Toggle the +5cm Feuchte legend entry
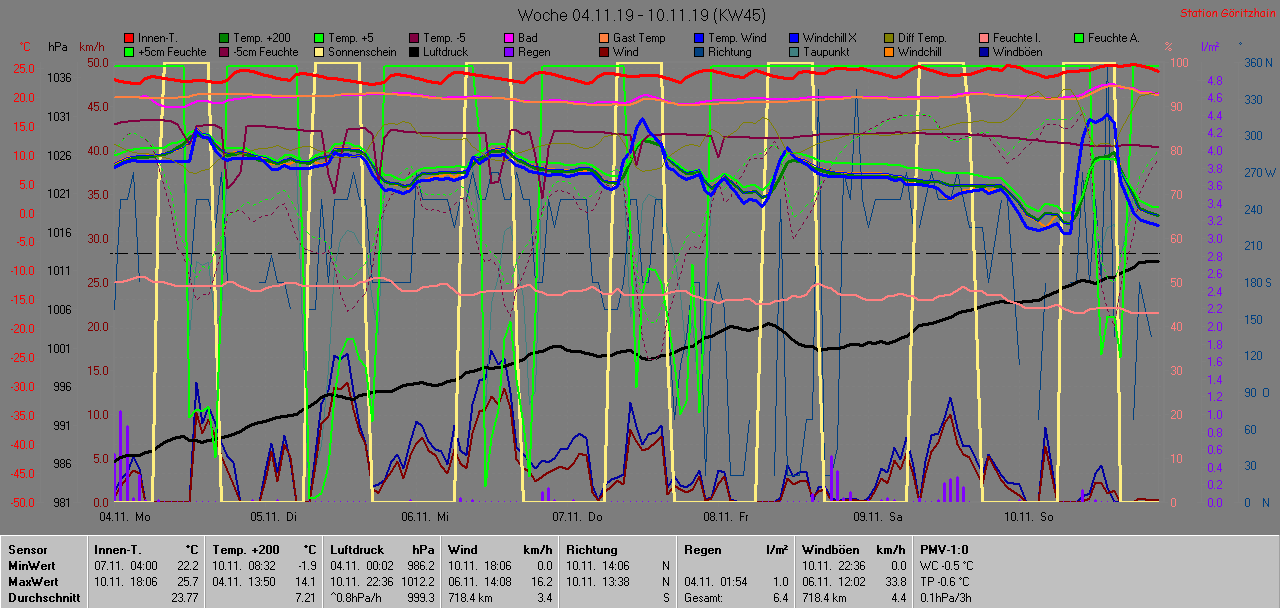 [x=164, y=51]
